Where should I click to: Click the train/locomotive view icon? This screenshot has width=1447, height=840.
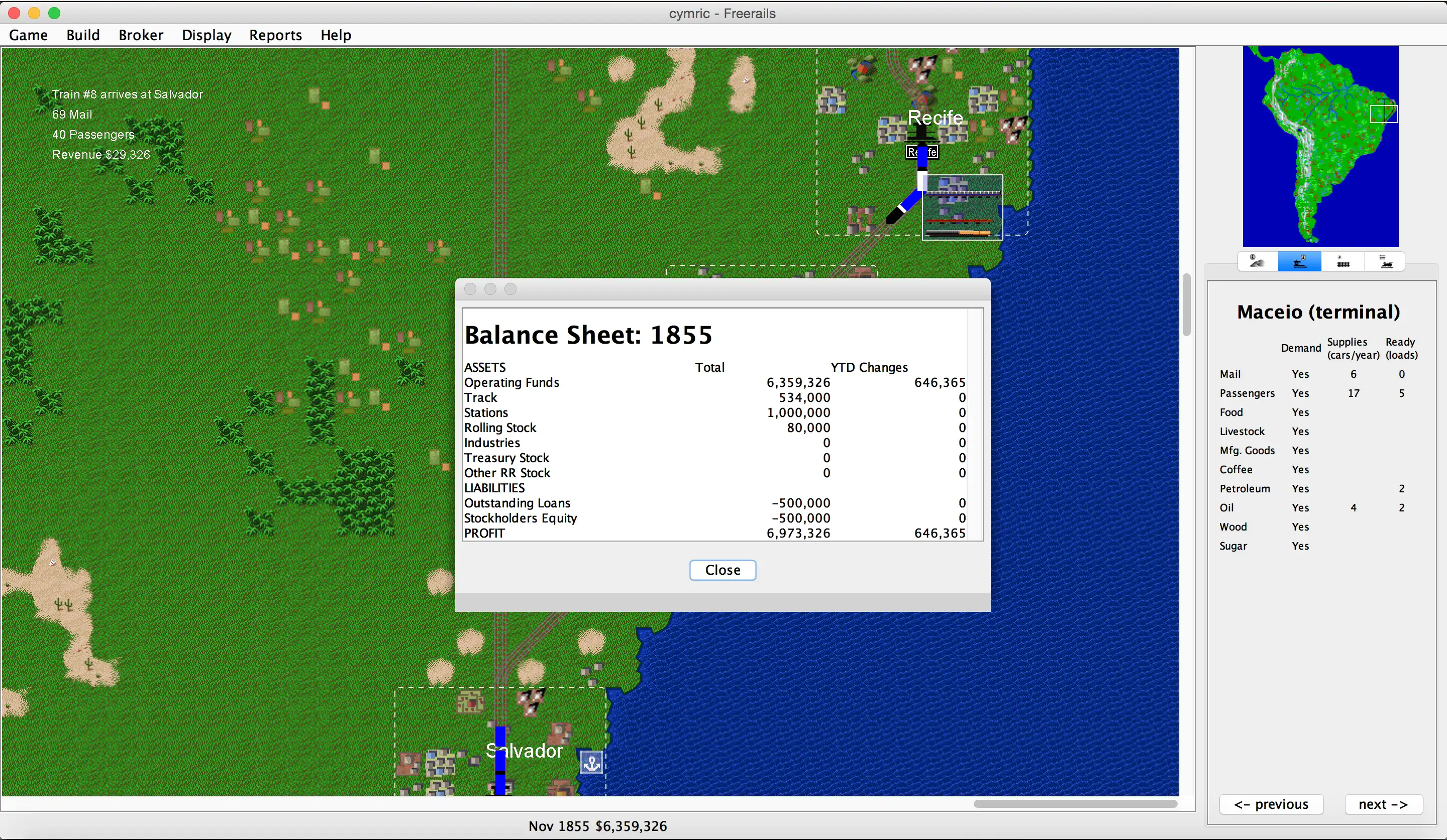coord(1388,263)
